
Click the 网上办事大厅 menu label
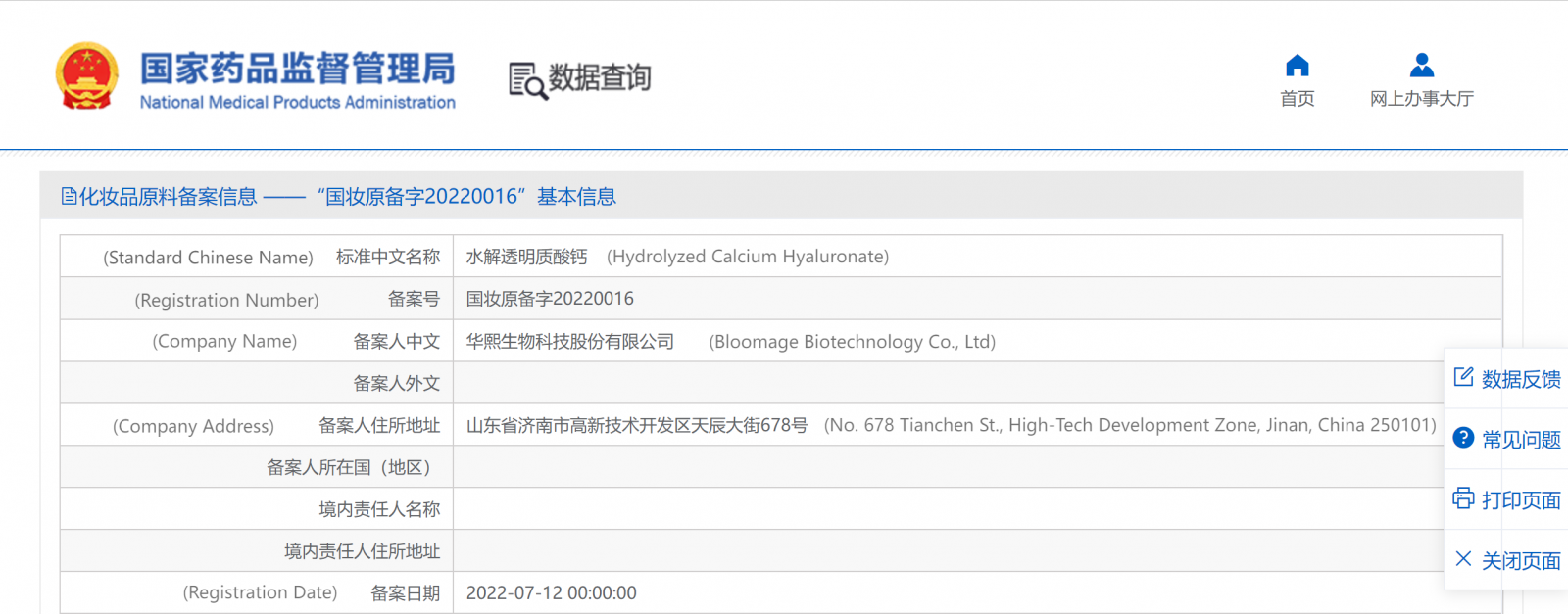pos(1422,99)
